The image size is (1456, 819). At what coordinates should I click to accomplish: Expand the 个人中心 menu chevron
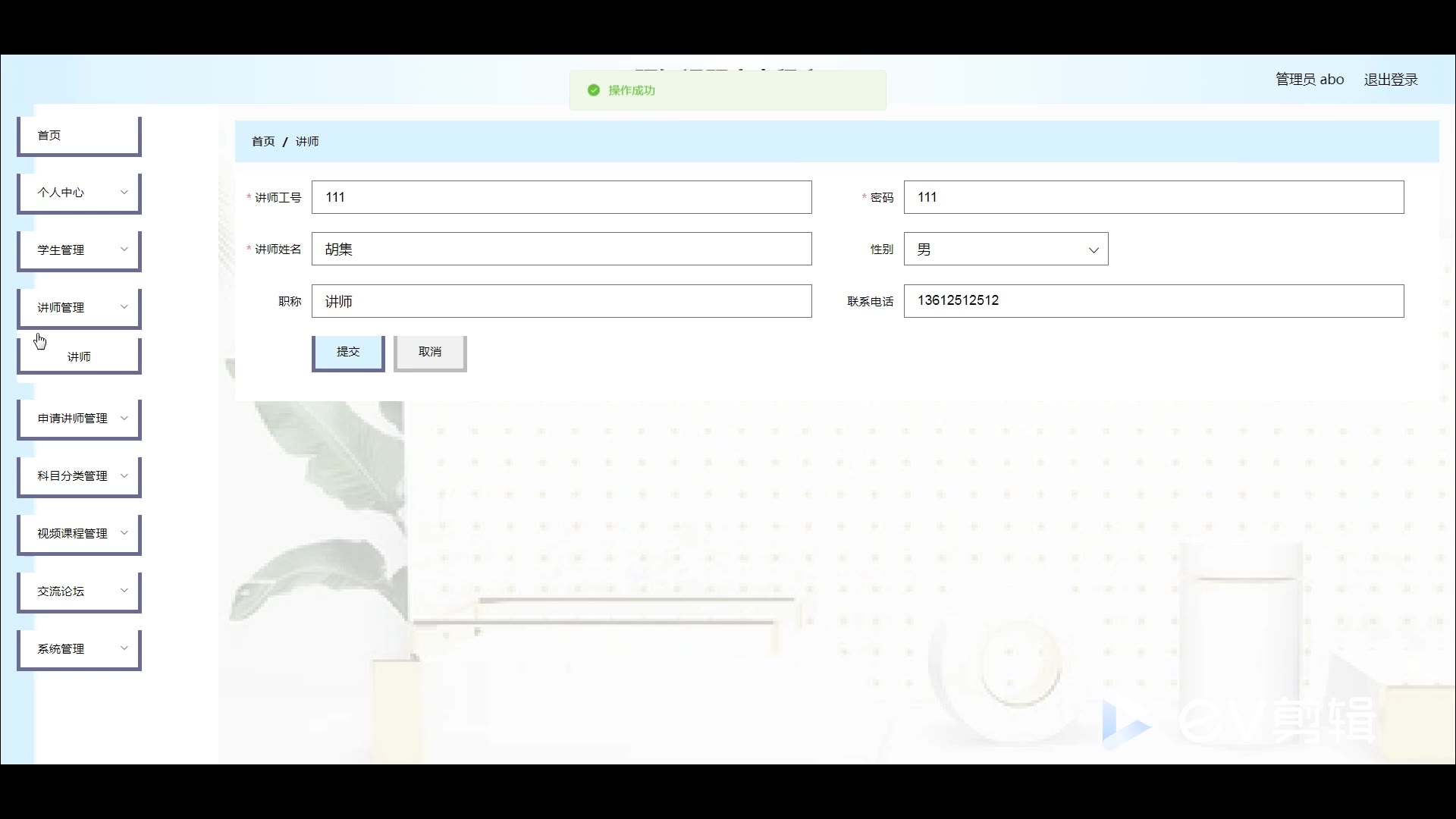(124, 192)
